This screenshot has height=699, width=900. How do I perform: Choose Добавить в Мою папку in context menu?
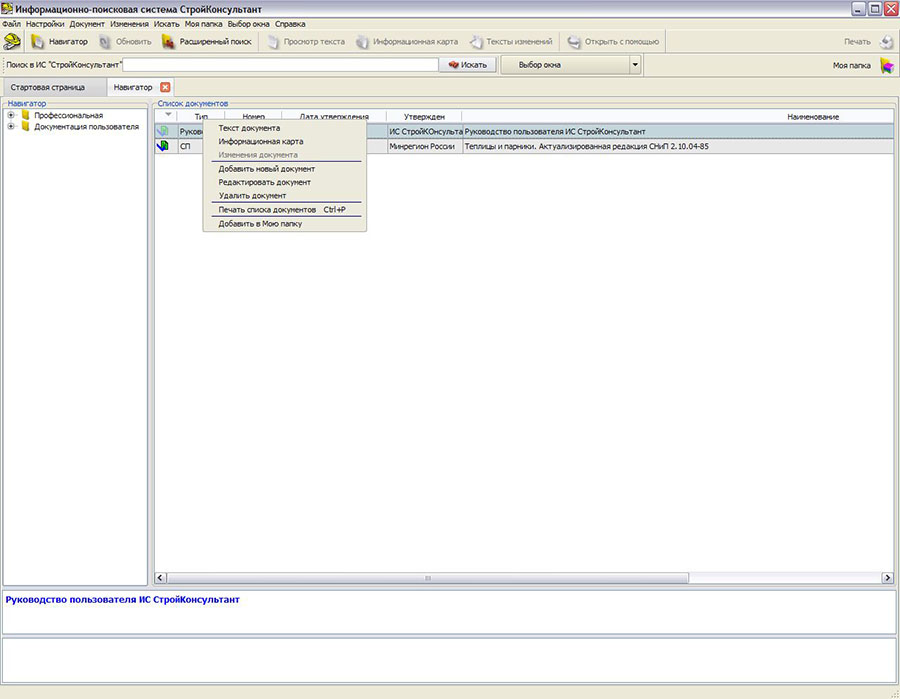pyautogui.click(x=285, y=224)
